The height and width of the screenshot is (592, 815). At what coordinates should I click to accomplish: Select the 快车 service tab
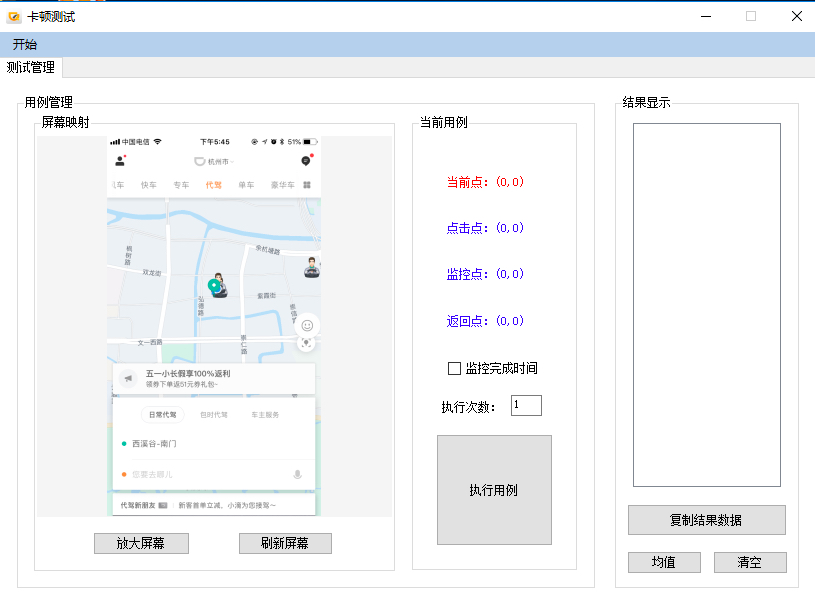[149, 185]
